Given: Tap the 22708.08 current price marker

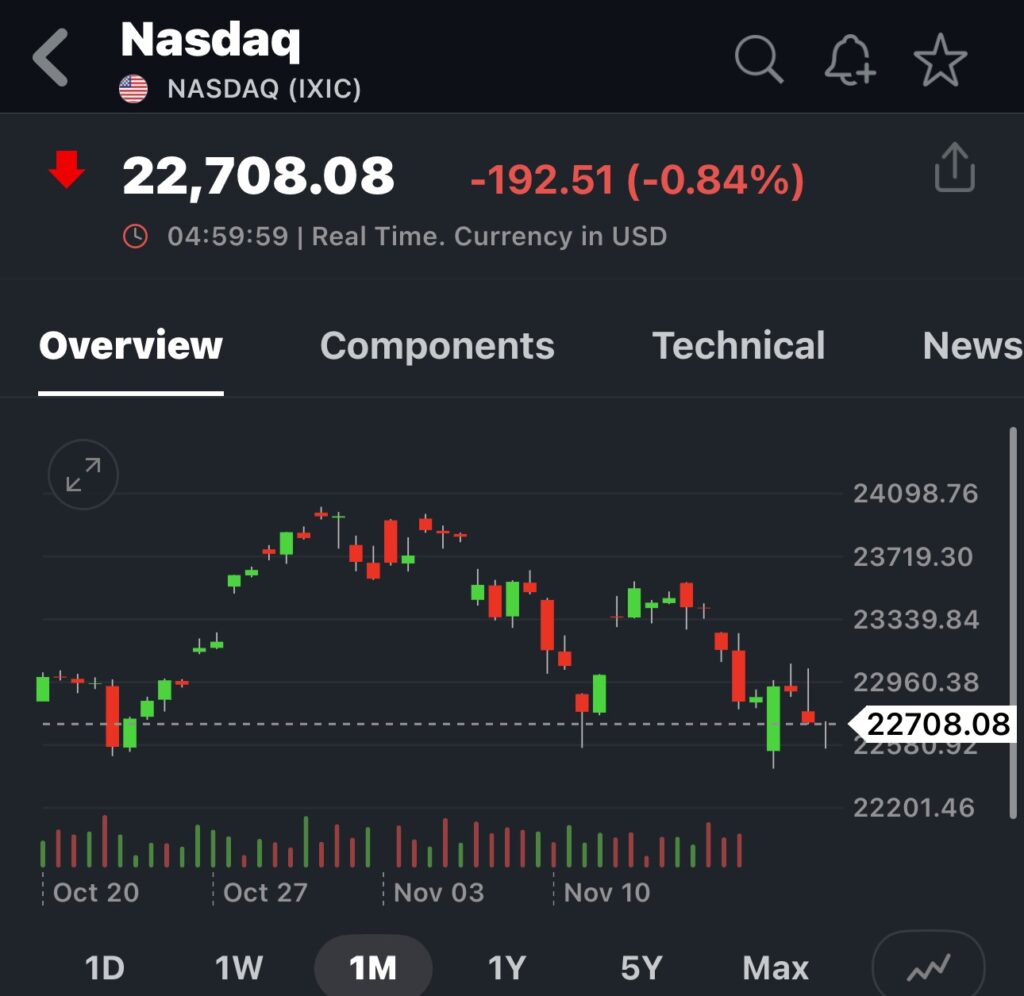Looking at the screenshot, I should pos(937,724).
